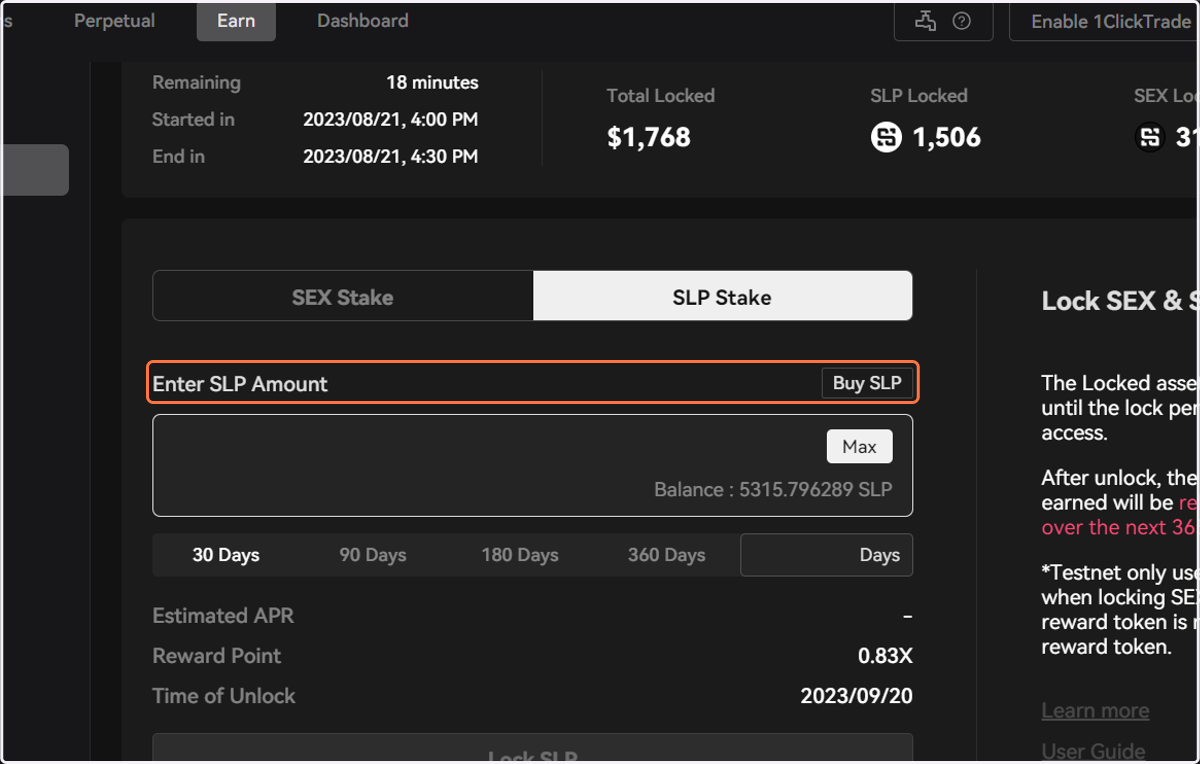Click the Total Locked value $1,768

pos(649,137)
